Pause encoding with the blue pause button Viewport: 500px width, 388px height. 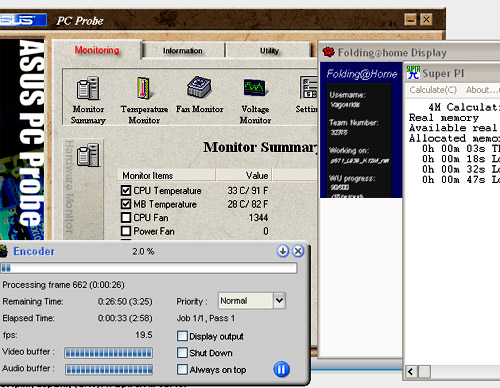pos(281,369)
